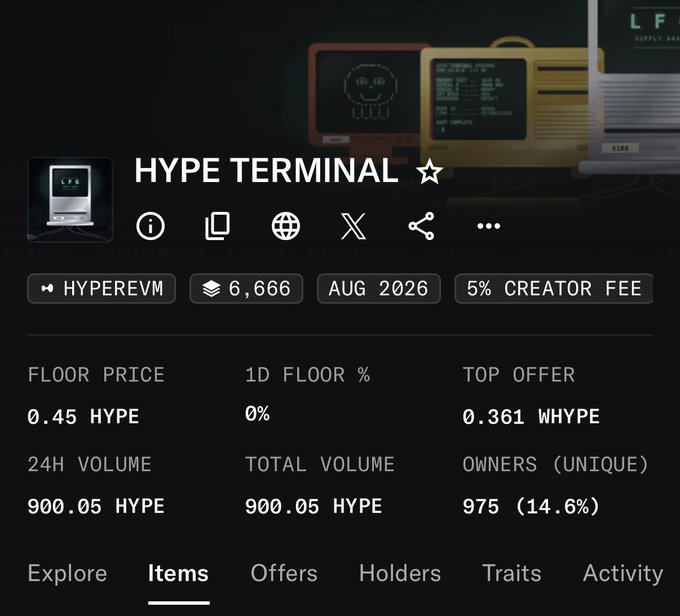Click the 900.05 HYPE value under 24H VOLUME

point(96,506)
